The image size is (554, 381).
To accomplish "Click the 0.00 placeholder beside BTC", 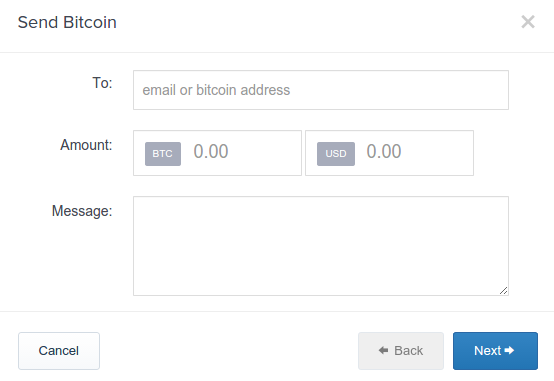I will pos(211,151).
